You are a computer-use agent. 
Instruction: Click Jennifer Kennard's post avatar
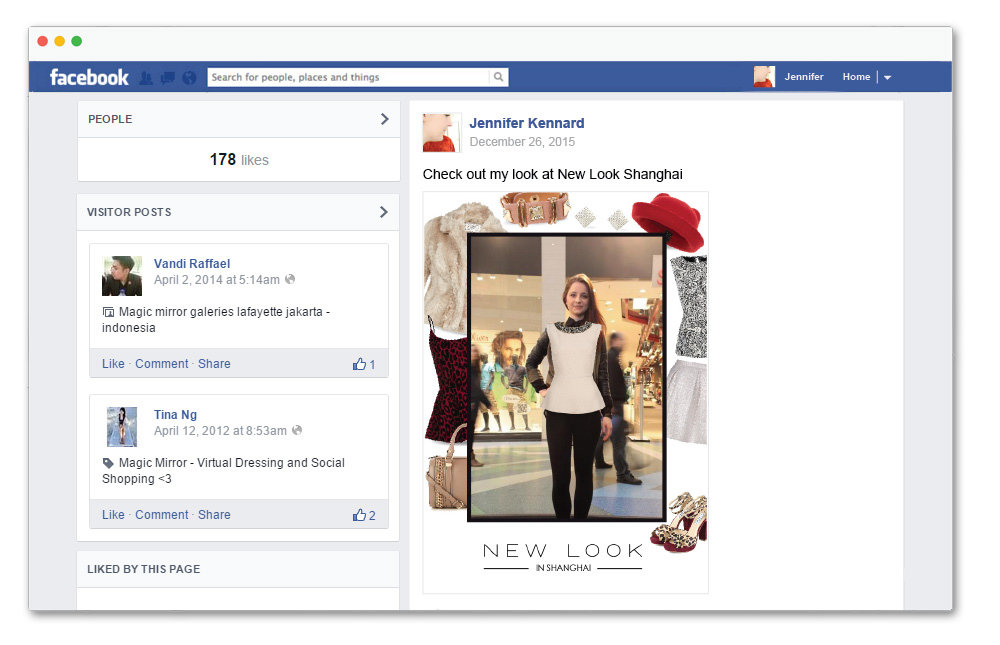[442, 133]
